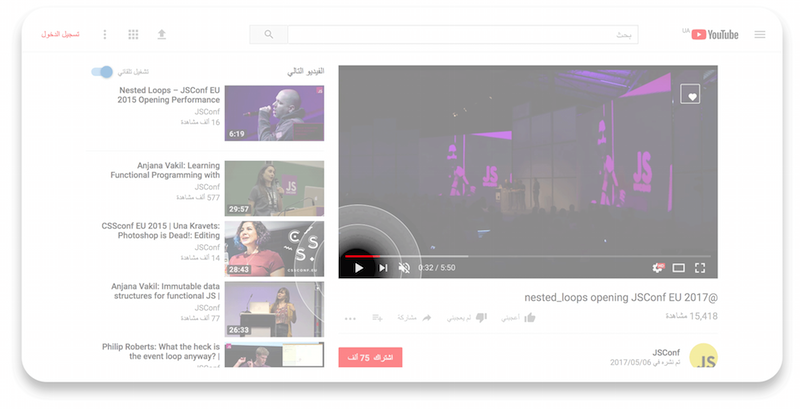This screenshot has width=800, height=409.
Task: Open the upload video icon
Action: [x=162, y=35]
